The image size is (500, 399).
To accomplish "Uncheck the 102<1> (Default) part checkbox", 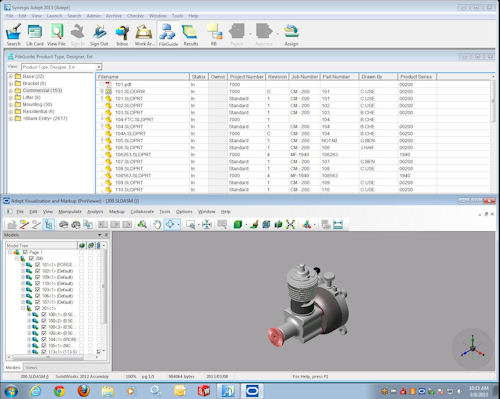I will tap(38, 271).
